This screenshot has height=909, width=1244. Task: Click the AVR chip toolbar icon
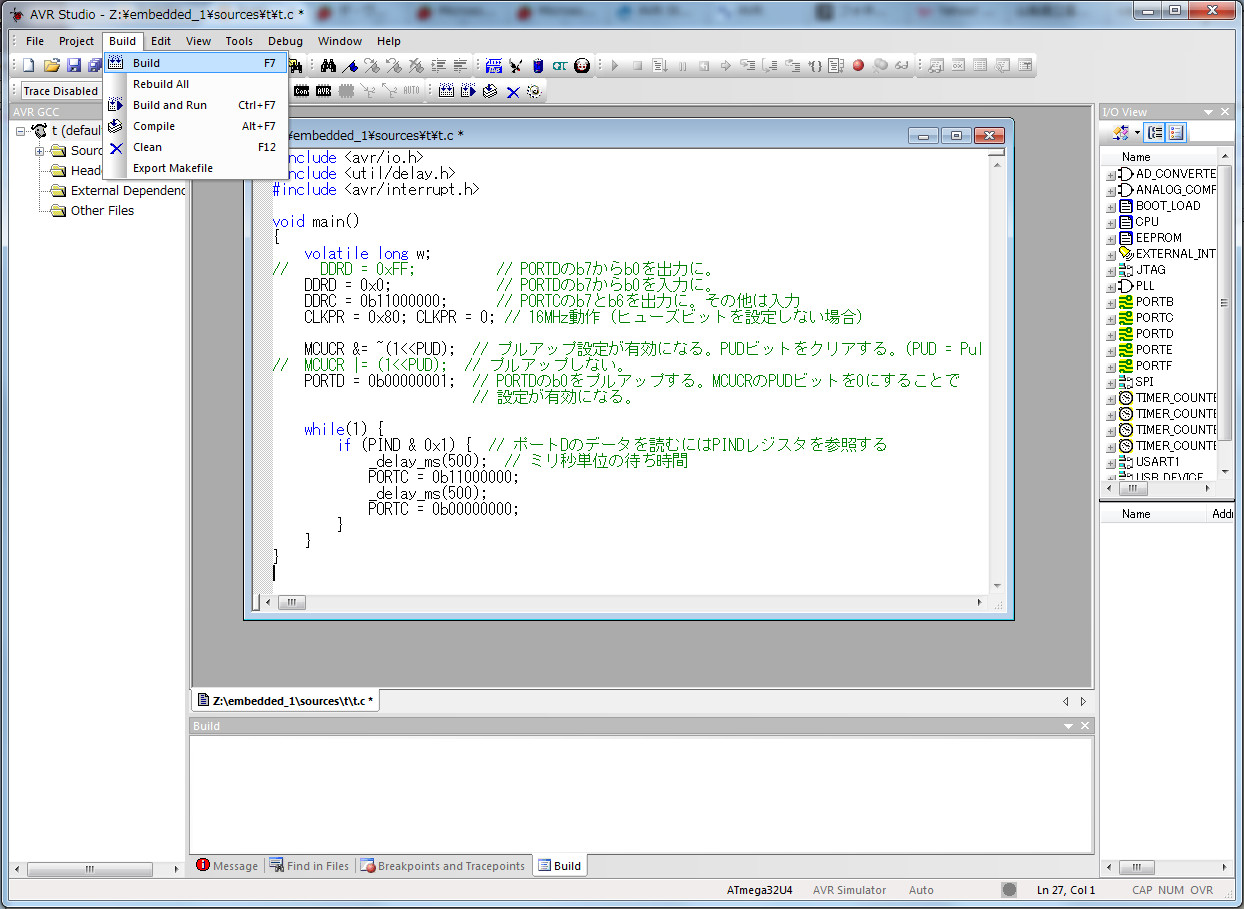click(x=323, y=91)
